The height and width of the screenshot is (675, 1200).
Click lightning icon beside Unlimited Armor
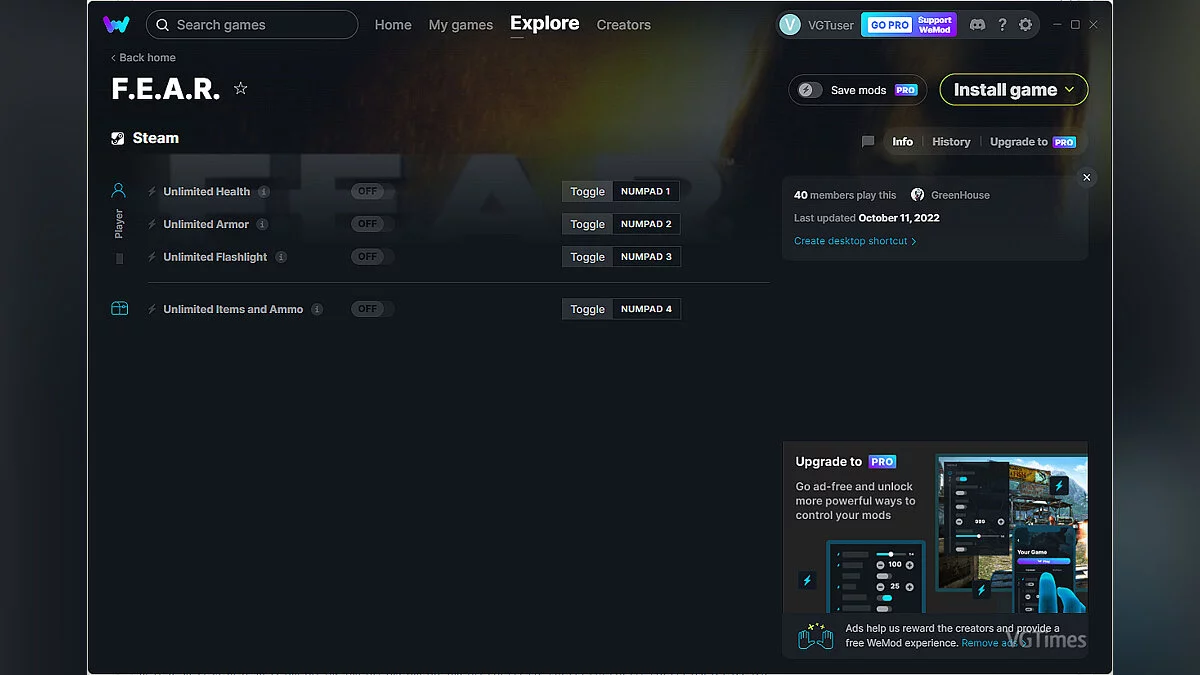(152, 224)
